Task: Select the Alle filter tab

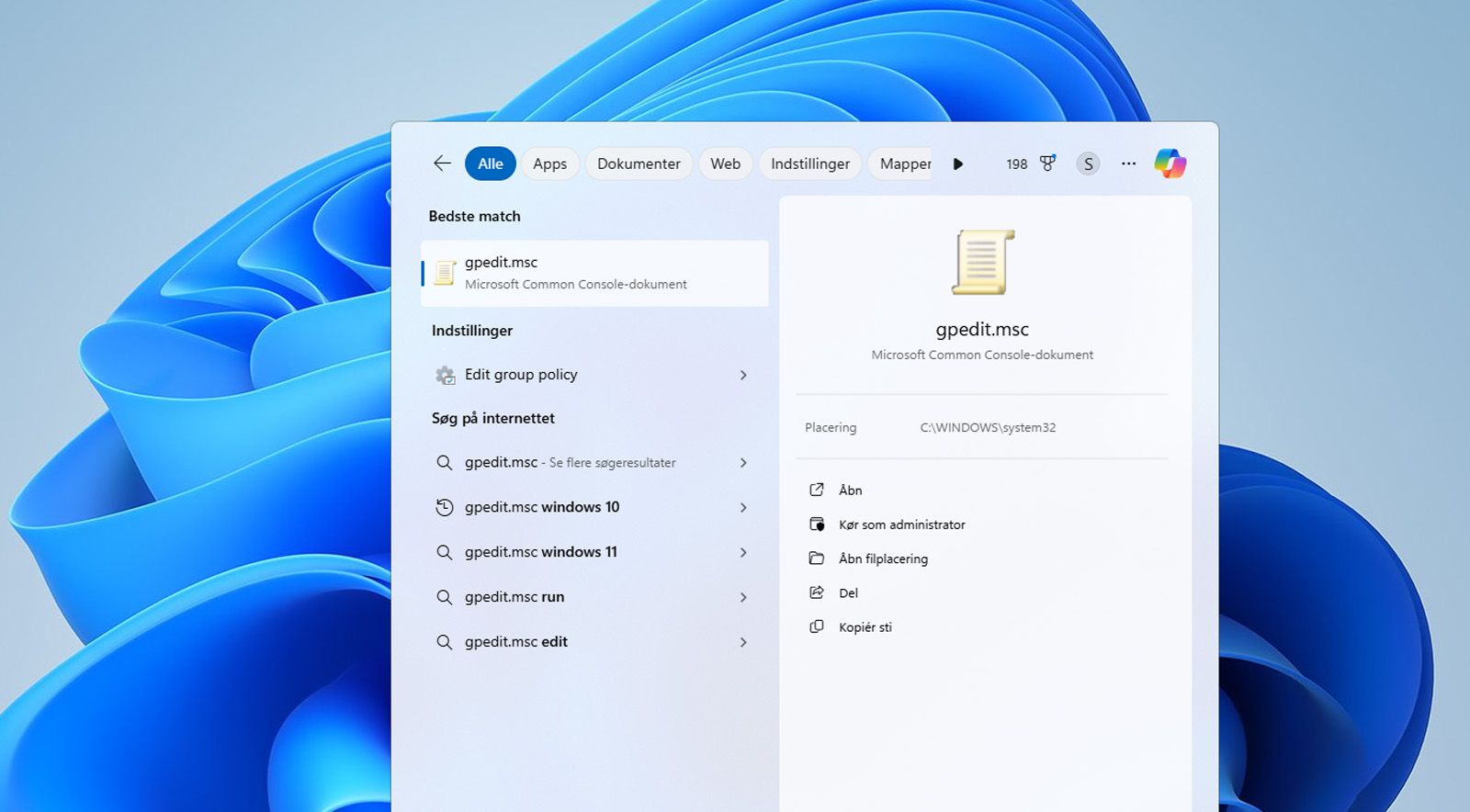Action: click(491, 164)
